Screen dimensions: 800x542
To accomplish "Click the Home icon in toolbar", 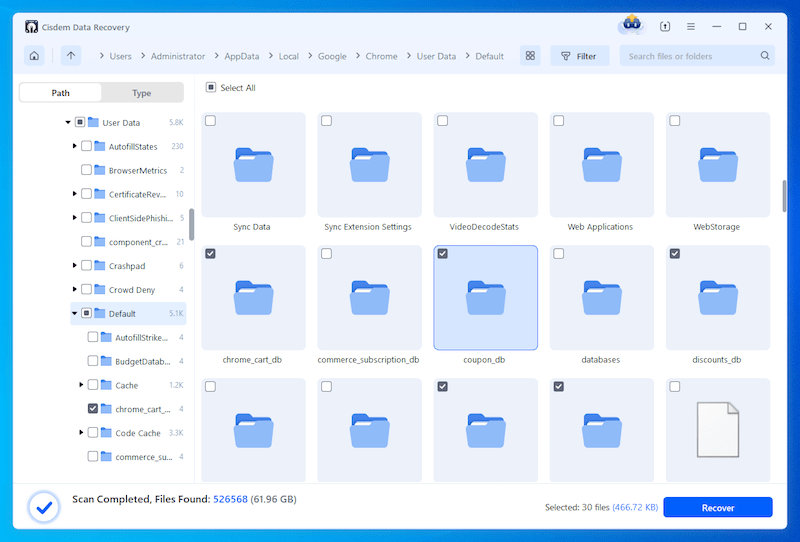I will (x=34, y=56).
